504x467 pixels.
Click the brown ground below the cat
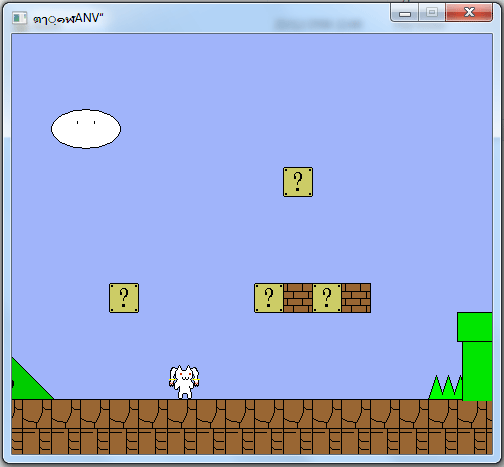(x=184, y=413)
